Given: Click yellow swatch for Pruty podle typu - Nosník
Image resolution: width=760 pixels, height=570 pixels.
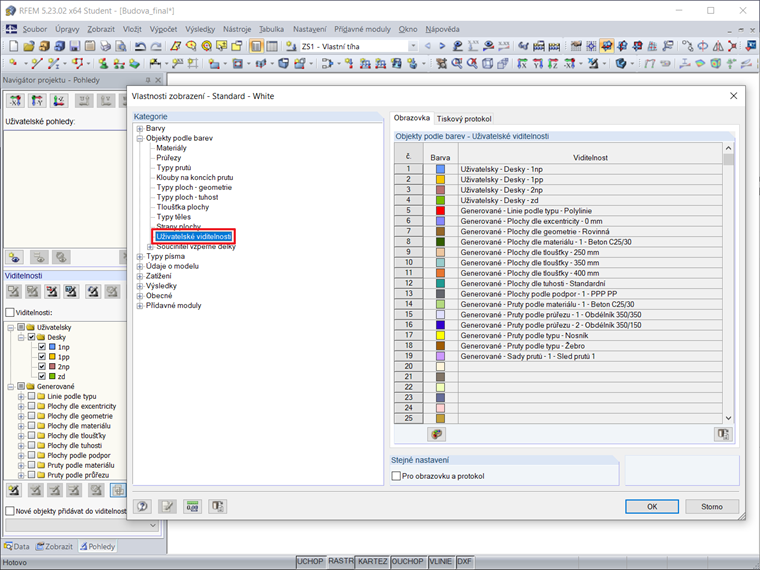Looking at the screenshot, I should coord(440,335).
